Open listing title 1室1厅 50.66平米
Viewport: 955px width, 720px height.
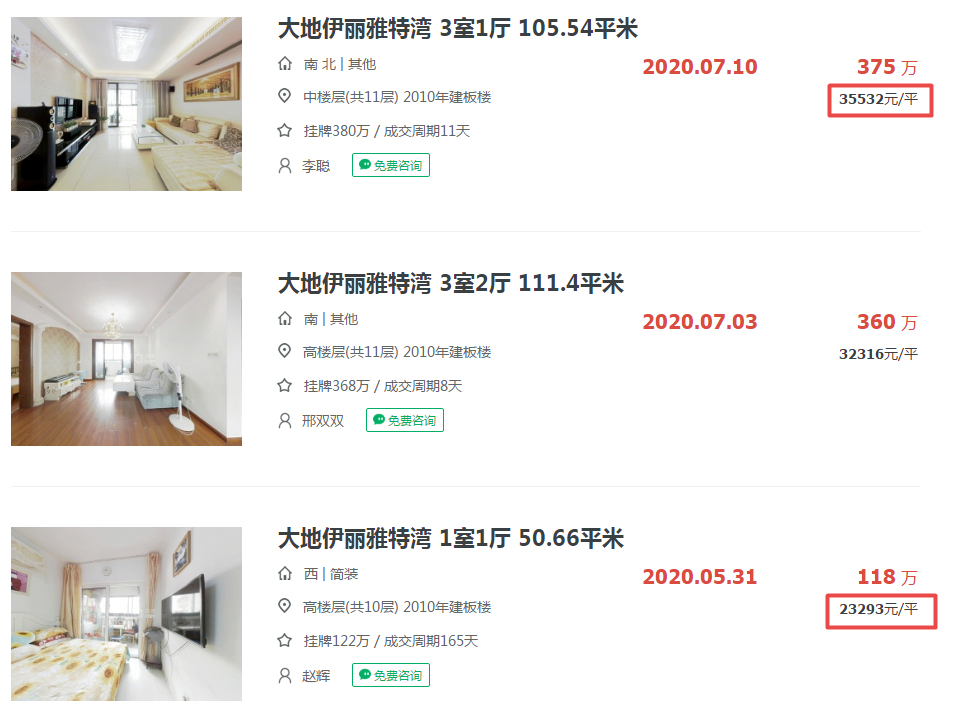[451, 538]
